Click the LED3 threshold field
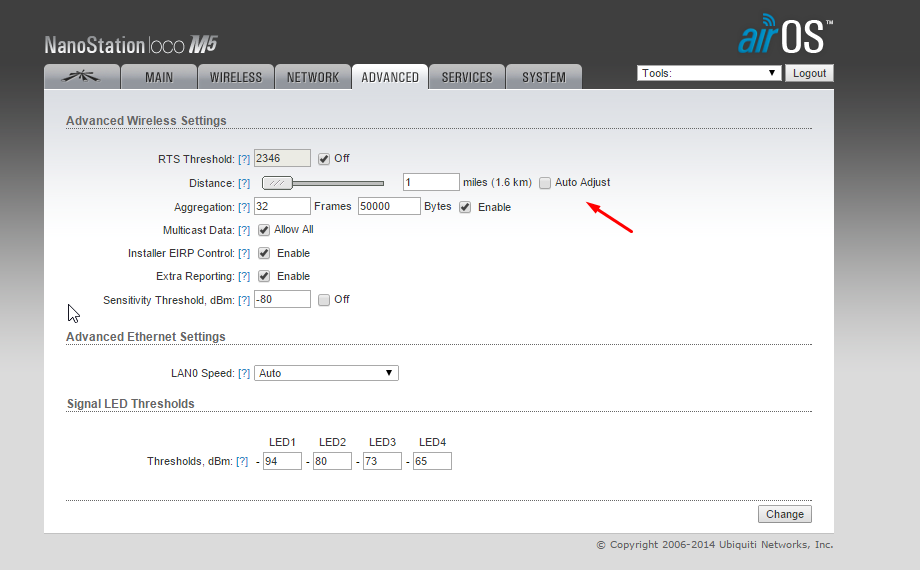The height and width of the screenshot is (570, 920). [382, 461]
